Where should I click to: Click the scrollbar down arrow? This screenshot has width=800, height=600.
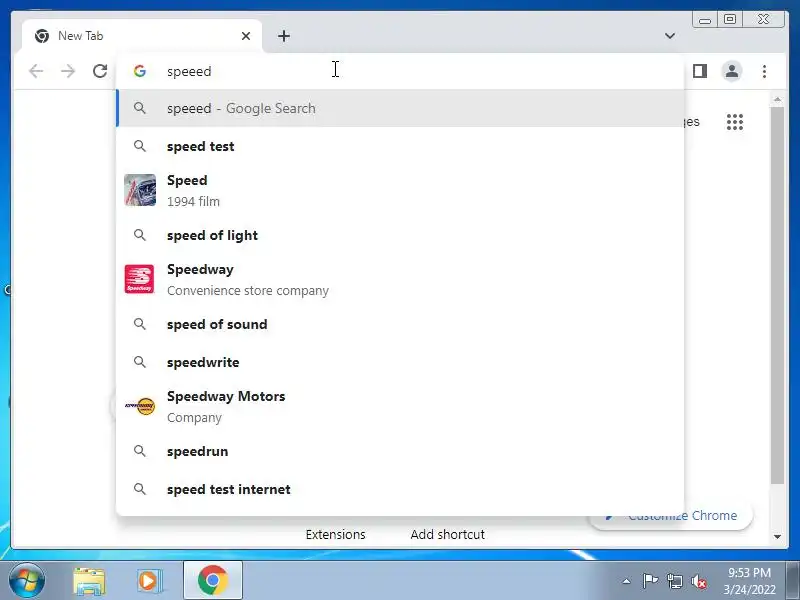point(777,536)
